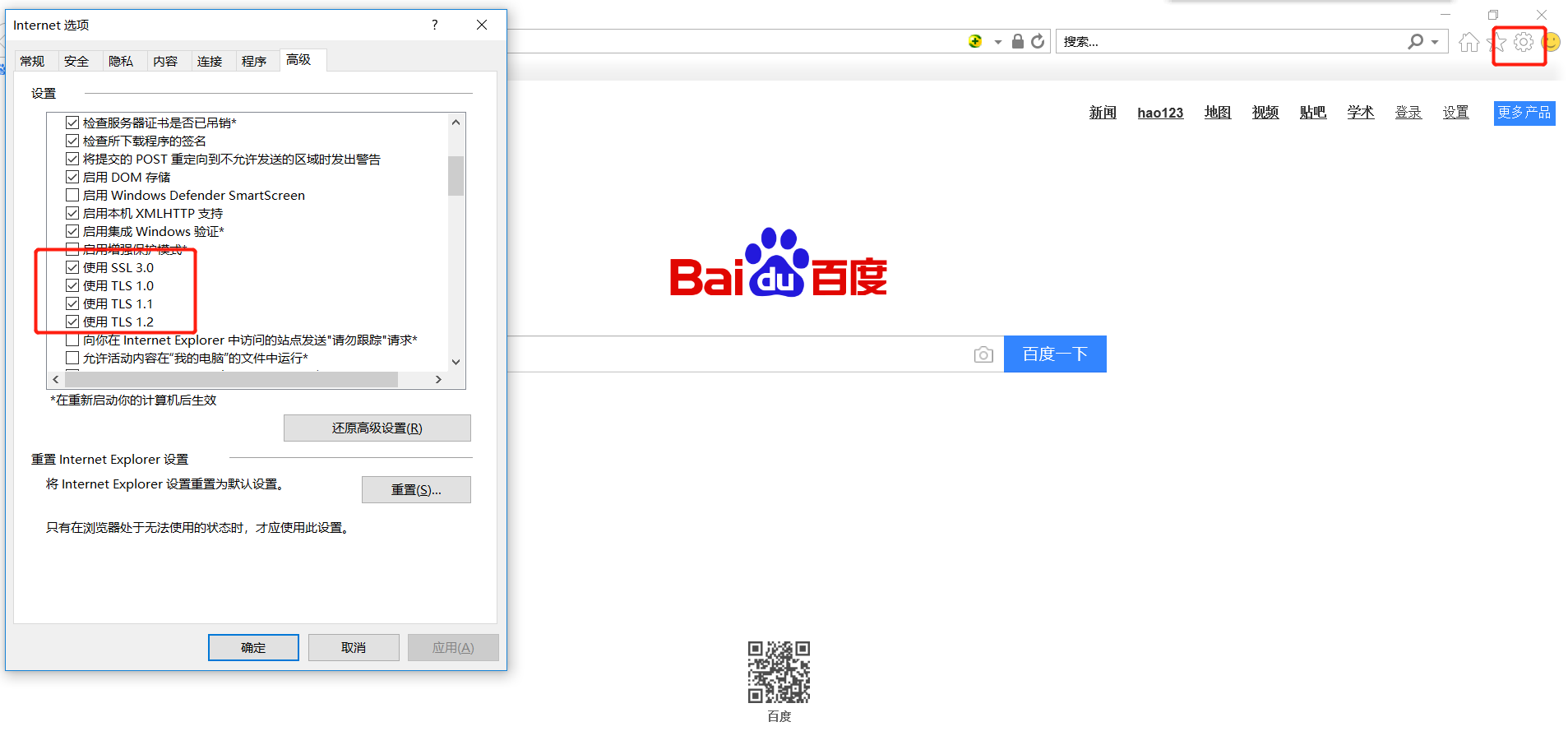Open the 学术 link
Image resolution: width=1568 pixels, height=745 pixels.
point(1361,113)
